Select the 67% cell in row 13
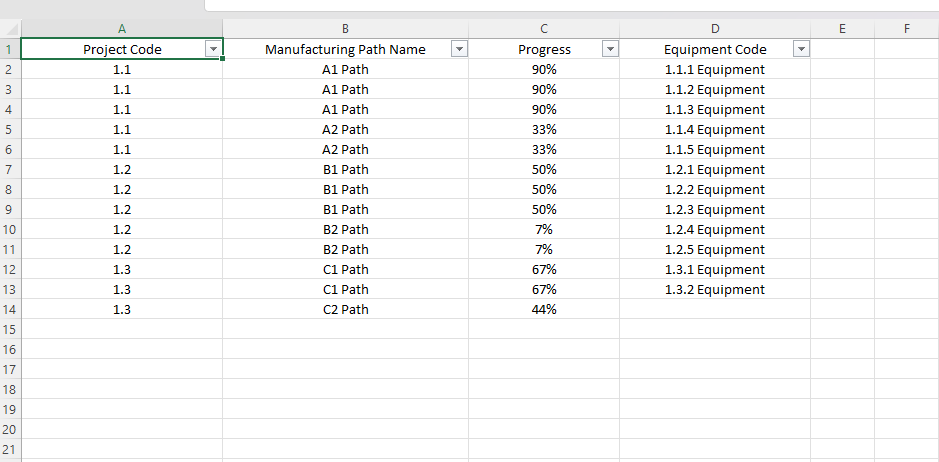The height and width of the screenshot is (462, 939). pos(544,289)
